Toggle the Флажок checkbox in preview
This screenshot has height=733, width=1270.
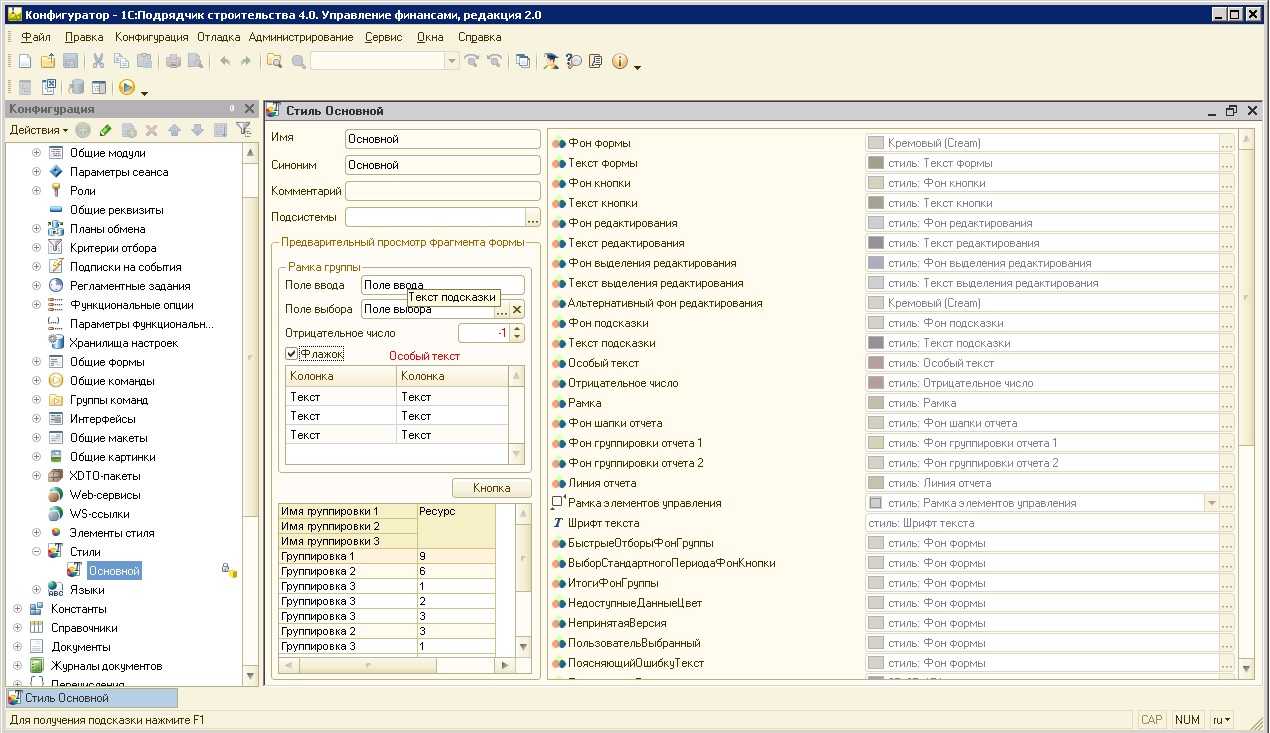tap(292, 354)
